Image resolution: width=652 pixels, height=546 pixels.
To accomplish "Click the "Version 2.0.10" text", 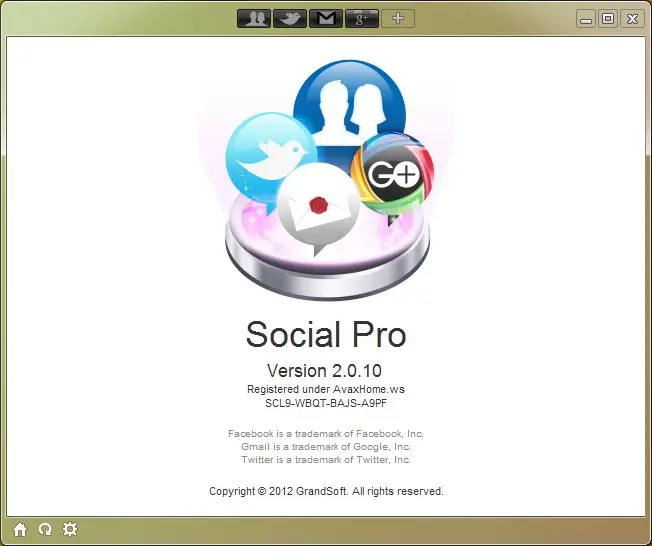I will [324, 371].
